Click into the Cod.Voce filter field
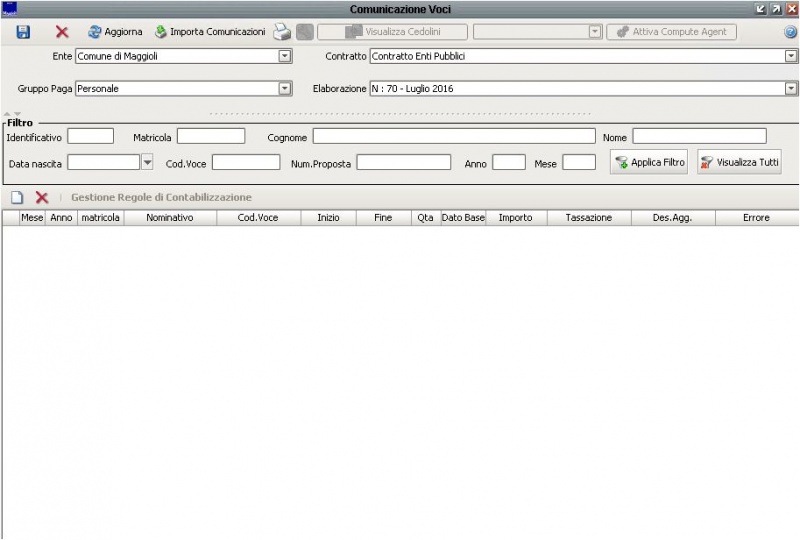The width and height of the screenshot is (800, 540). click(x=246, y=162)
